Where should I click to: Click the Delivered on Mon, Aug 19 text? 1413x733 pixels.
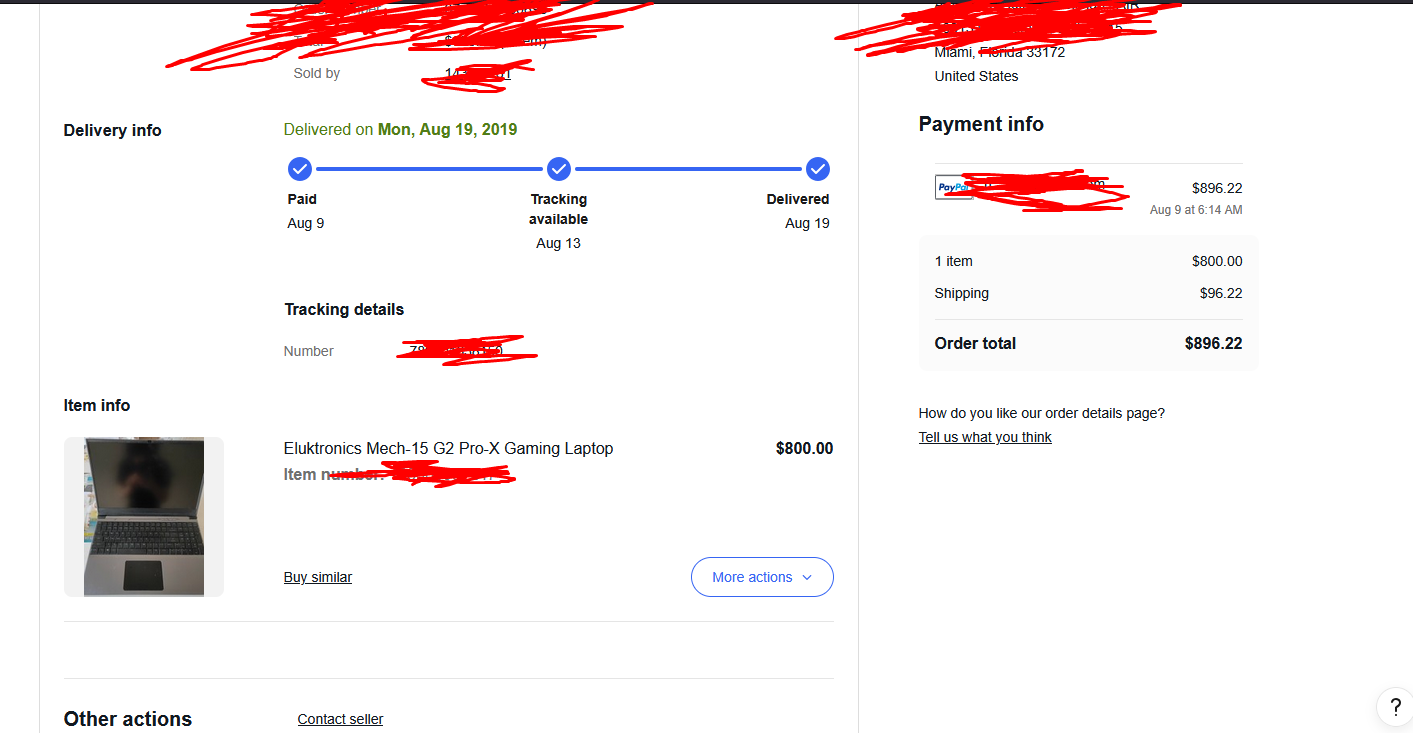[400, 130]
